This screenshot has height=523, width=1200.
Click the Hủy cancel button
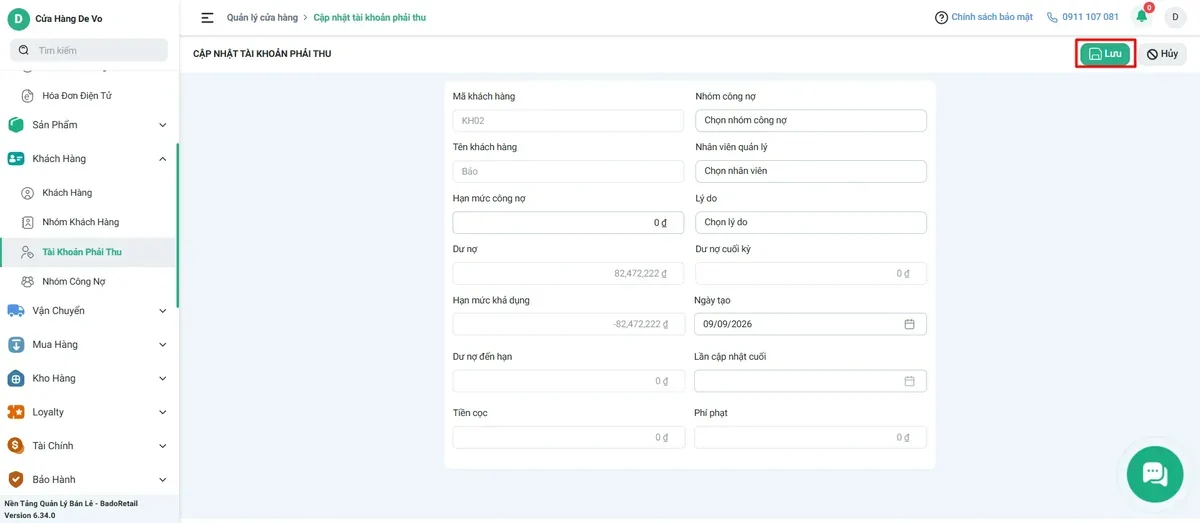pyautogui.click(x=1163, y=54)
